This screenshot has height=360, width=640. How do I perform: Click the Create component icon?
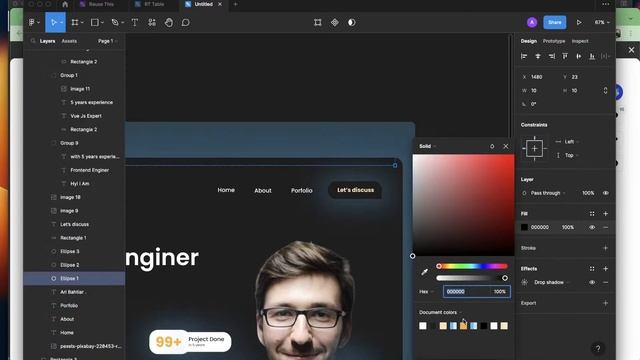coord(335,22)
